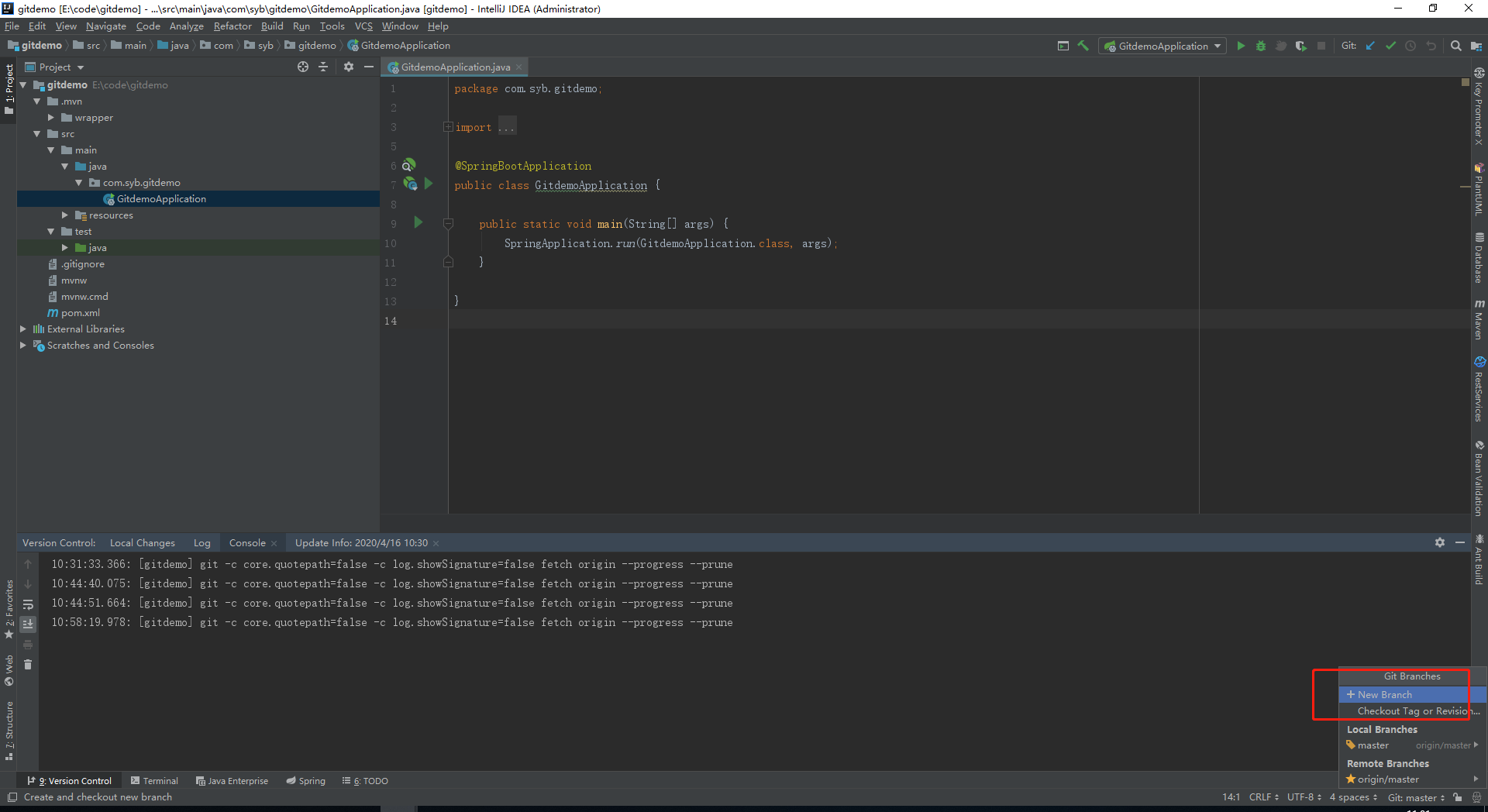Open the Database side panel
This screenshot has width=1488, height=812.
pos(1479,257)
